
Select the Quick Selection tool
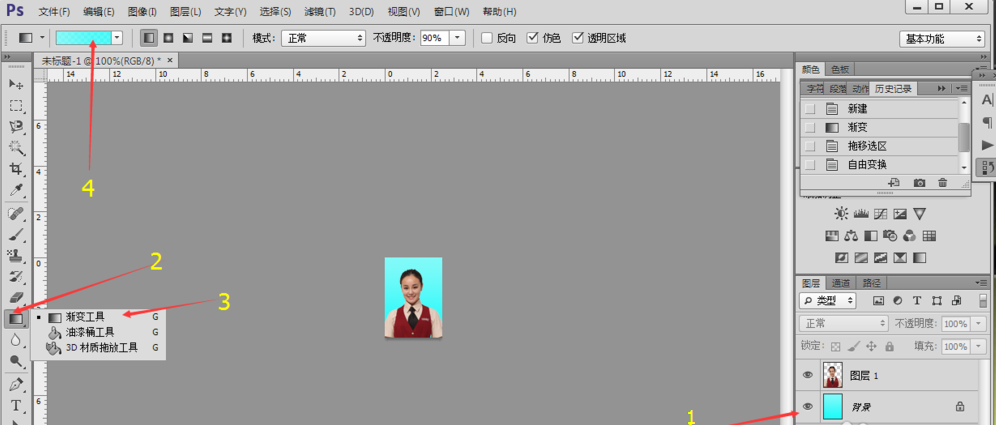click(16, 147)
